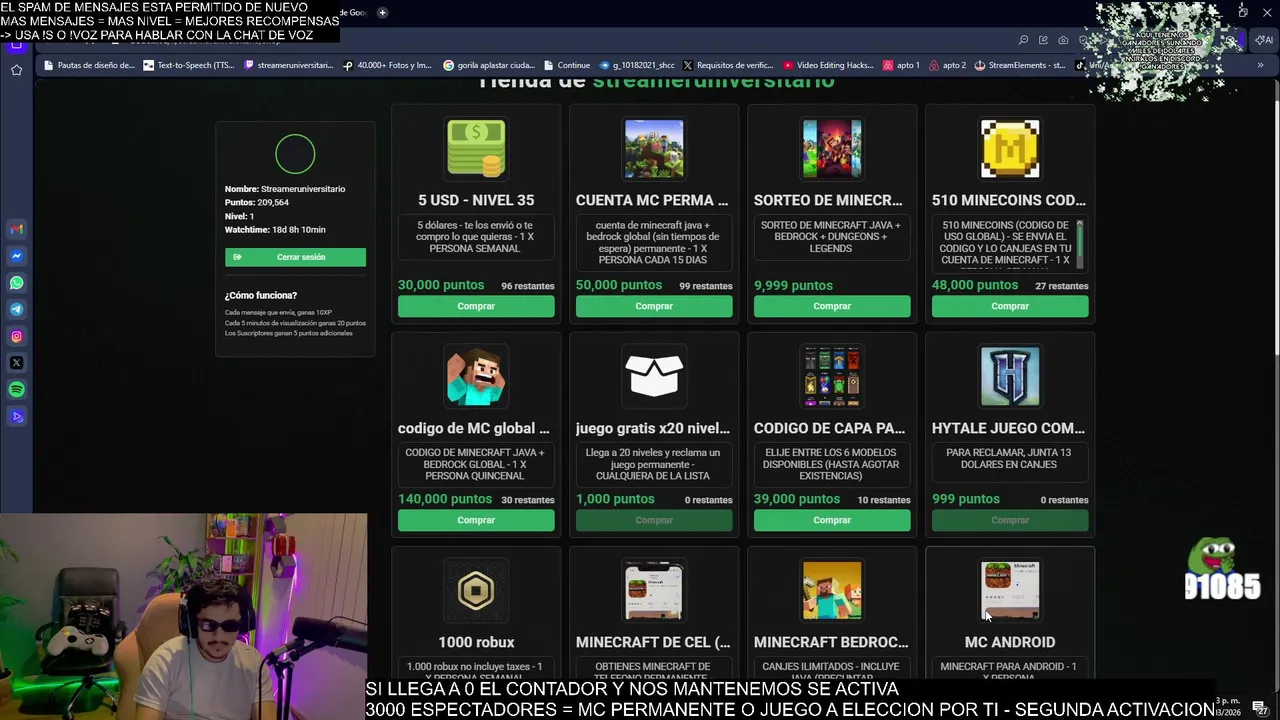Click the MC ANDROID title
The width and height of the screenshot is (1280, 720).
point(1010,642)
